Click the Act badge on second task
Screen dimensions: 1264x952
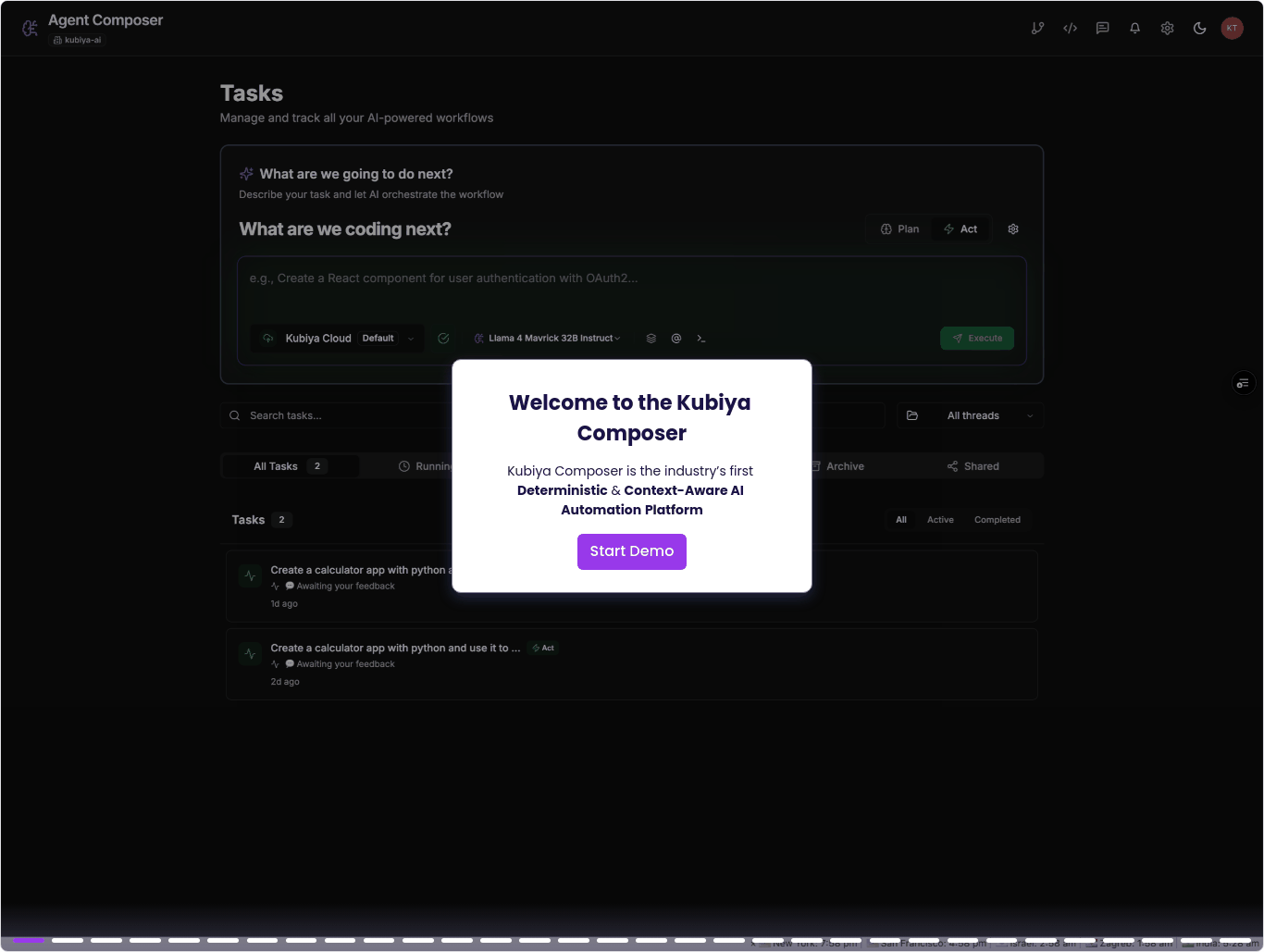(x=543, y=649)
